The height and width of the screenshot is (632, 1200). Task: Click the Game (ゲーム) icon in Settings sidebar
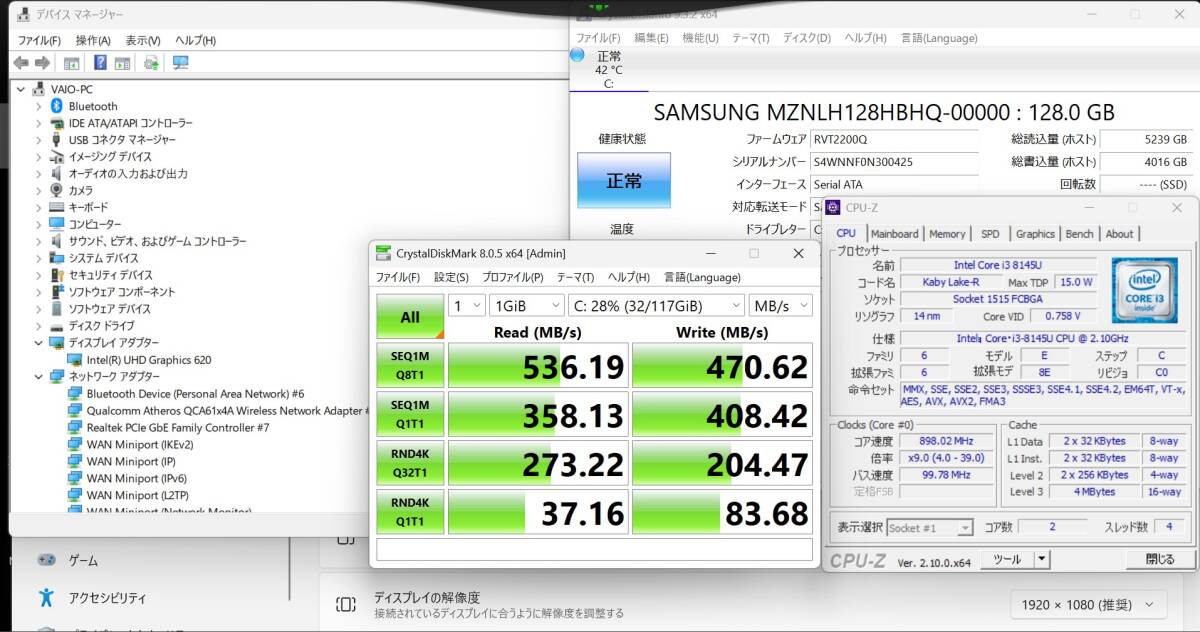pos(45,560)
